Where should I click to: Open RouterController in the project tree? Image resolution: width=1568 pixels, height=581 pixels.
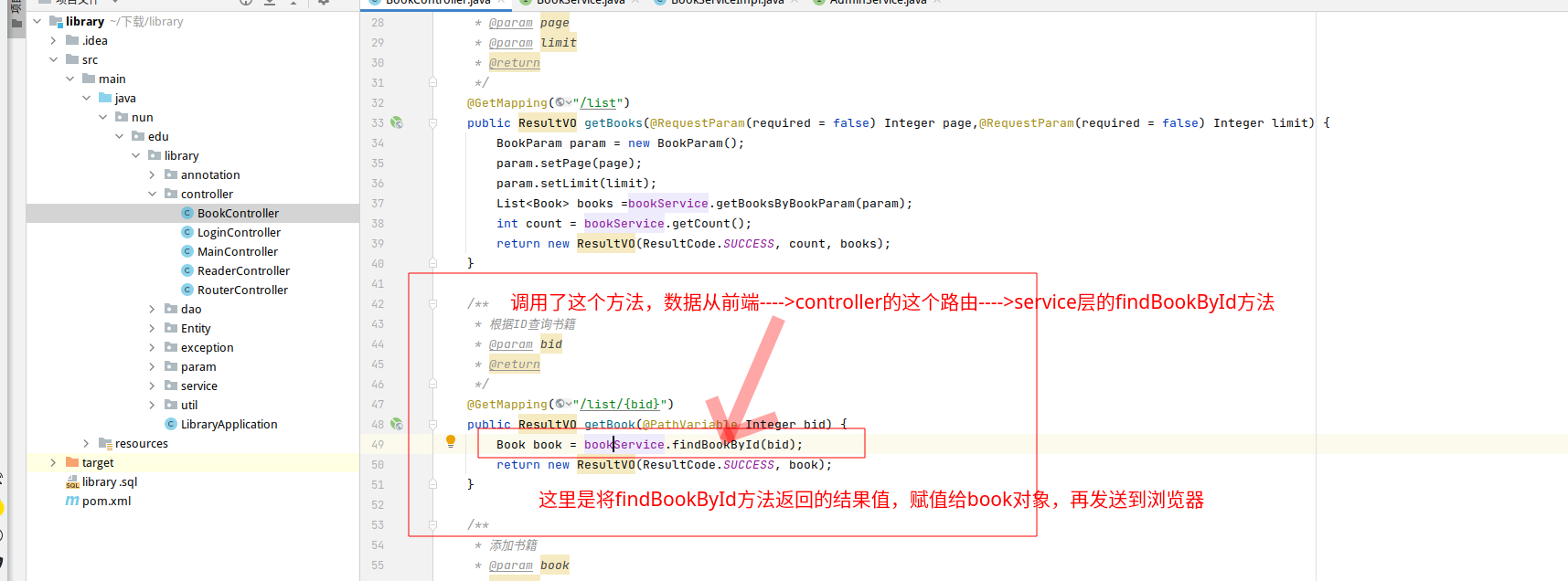[x=234, y=290]
